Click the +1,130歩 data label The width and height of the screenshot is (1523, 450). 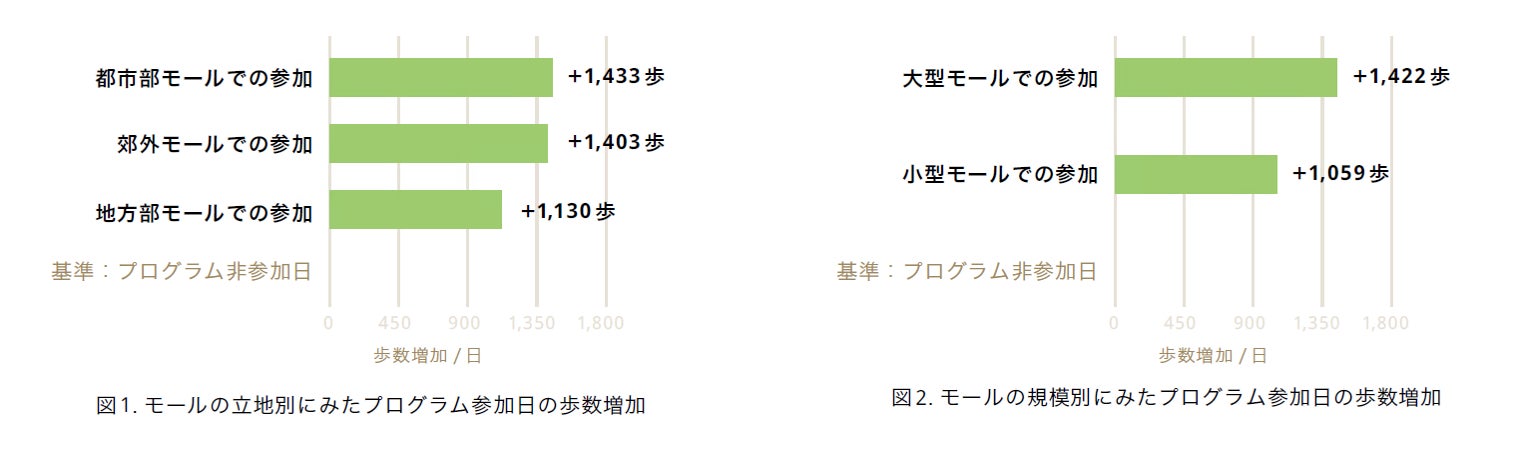[568, 211]
